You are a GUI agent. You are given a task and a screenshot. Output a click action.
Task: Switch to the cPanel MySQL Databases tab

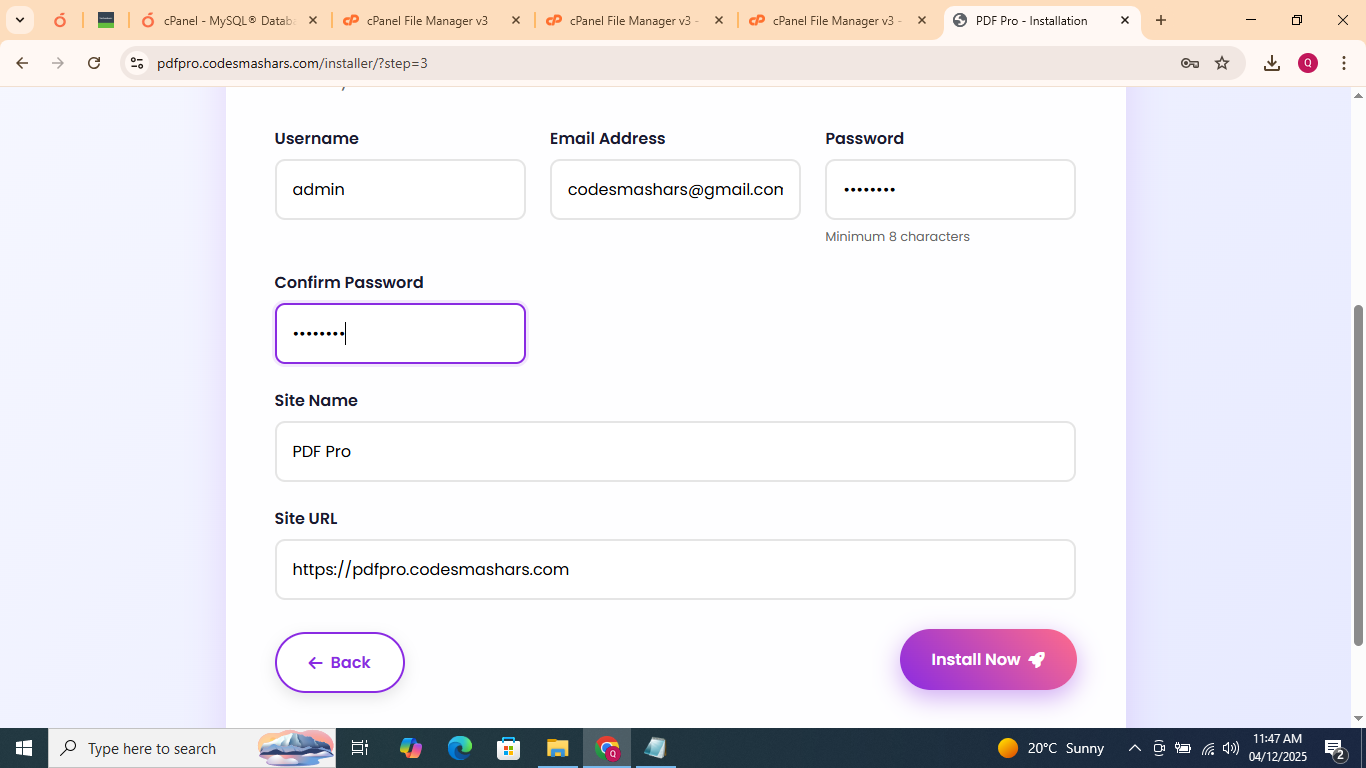[x=228, y=20]
